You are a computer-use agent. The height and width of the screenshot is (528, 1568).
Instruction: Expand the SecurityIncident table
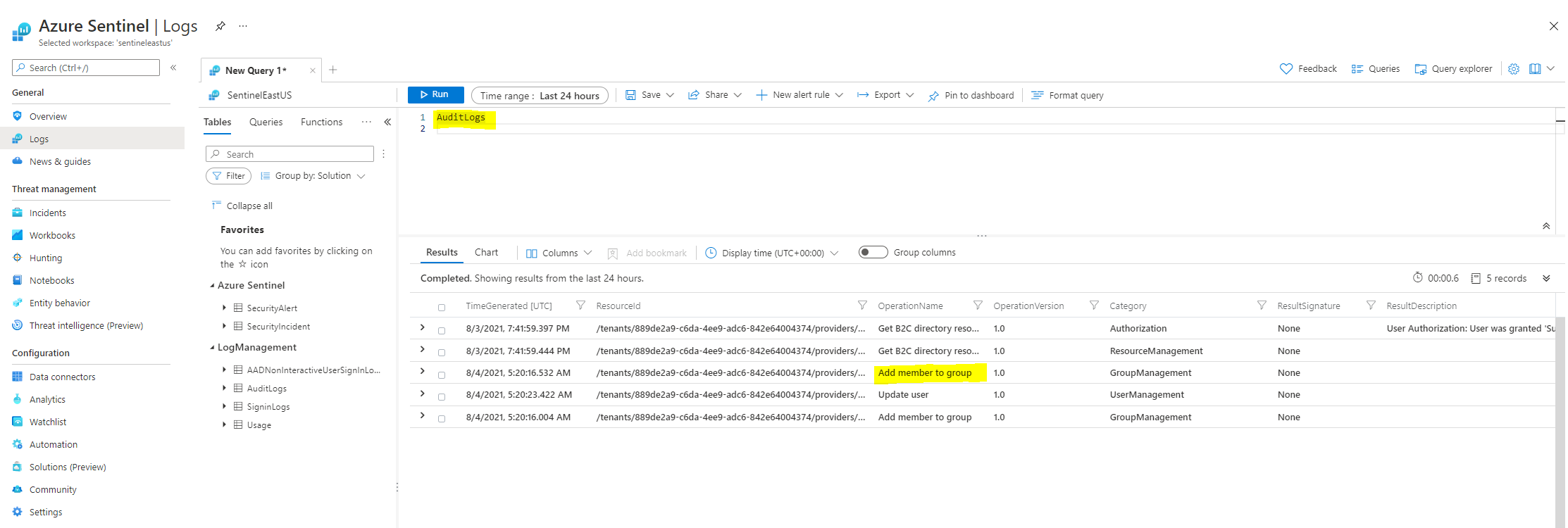[224, 326]
